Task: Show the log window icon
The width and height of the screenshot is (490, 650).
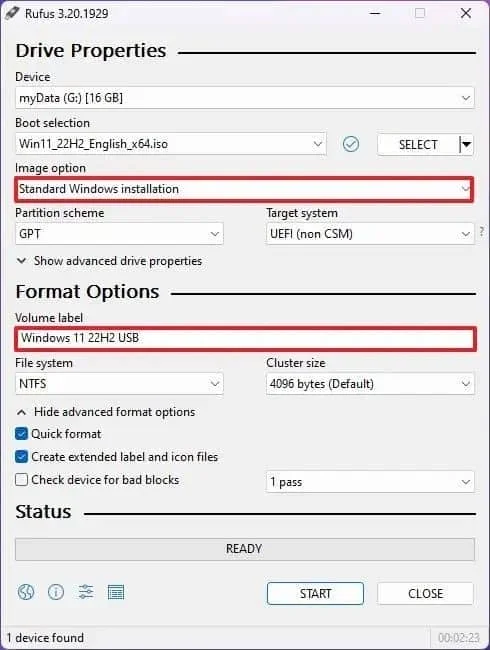Action: point(116,592)
